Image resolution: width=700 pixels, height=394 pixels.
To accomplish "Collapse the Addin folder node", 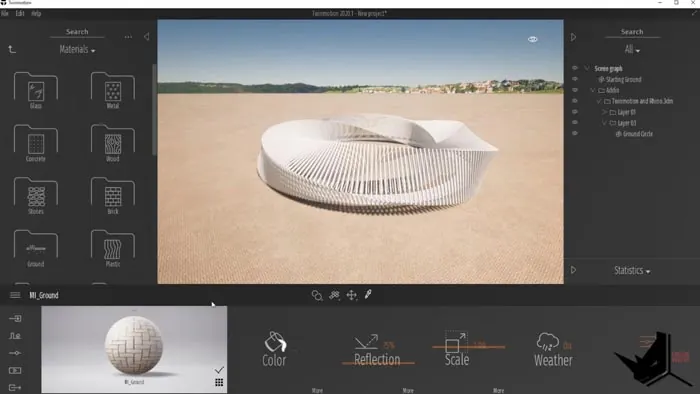I will (593, 90).
